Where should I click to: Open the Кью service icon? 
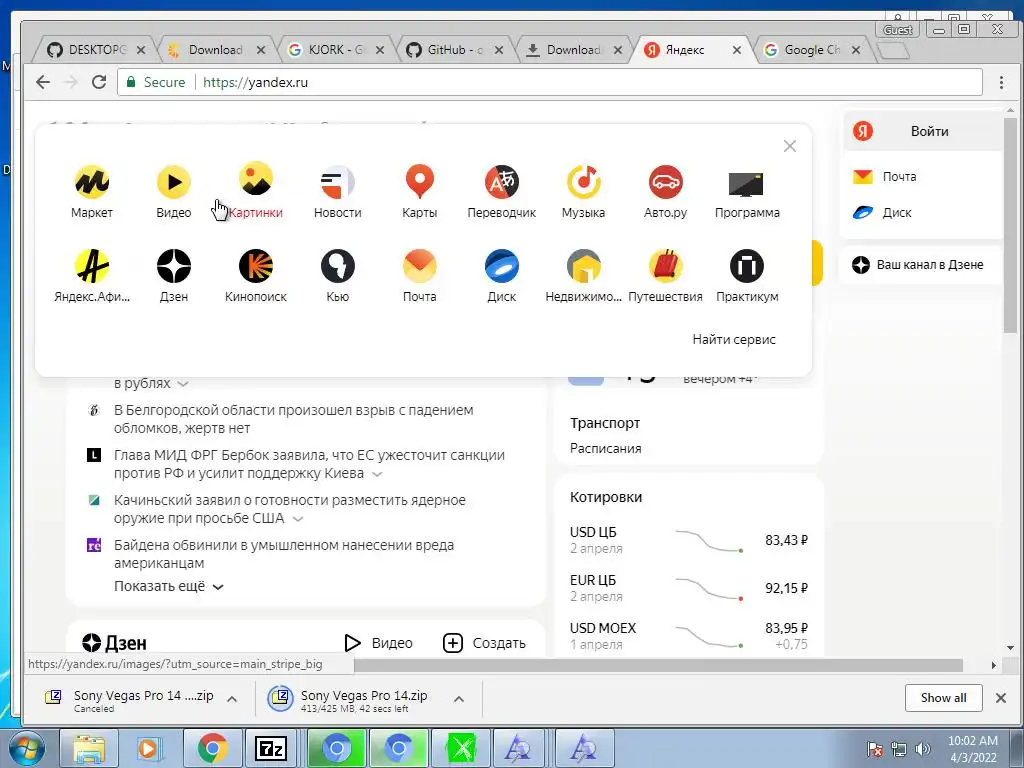tap(338, 266)
